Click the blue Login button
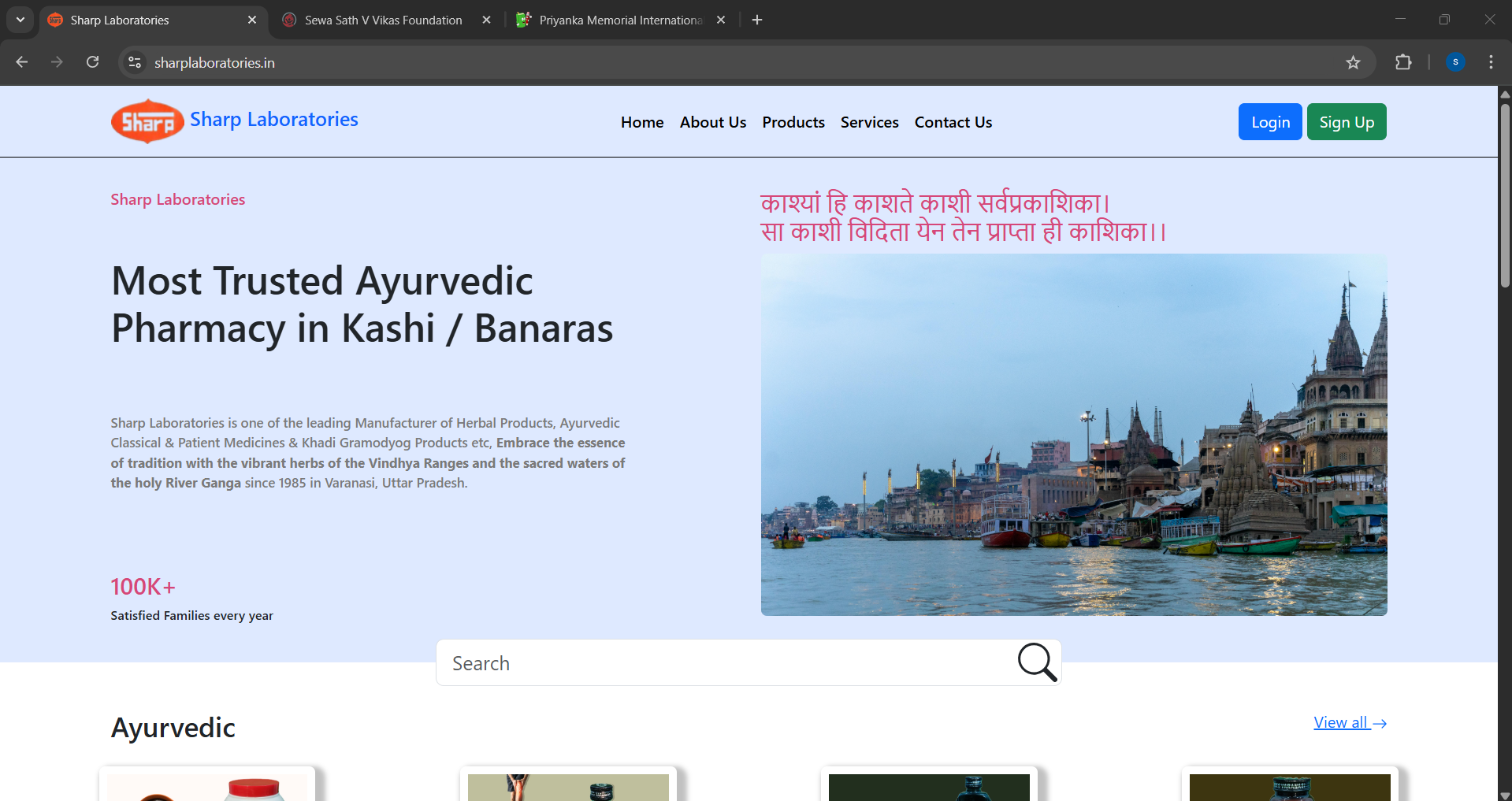The width and height of the screenshot is (1512, 801). pyautogui.click(x=1270, y=122)
